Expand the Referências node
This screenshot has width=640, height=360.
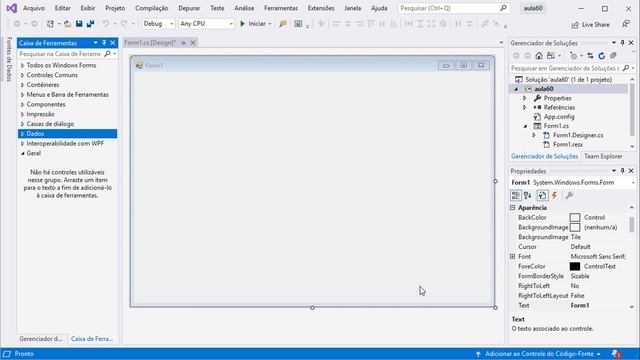(525, 107)
